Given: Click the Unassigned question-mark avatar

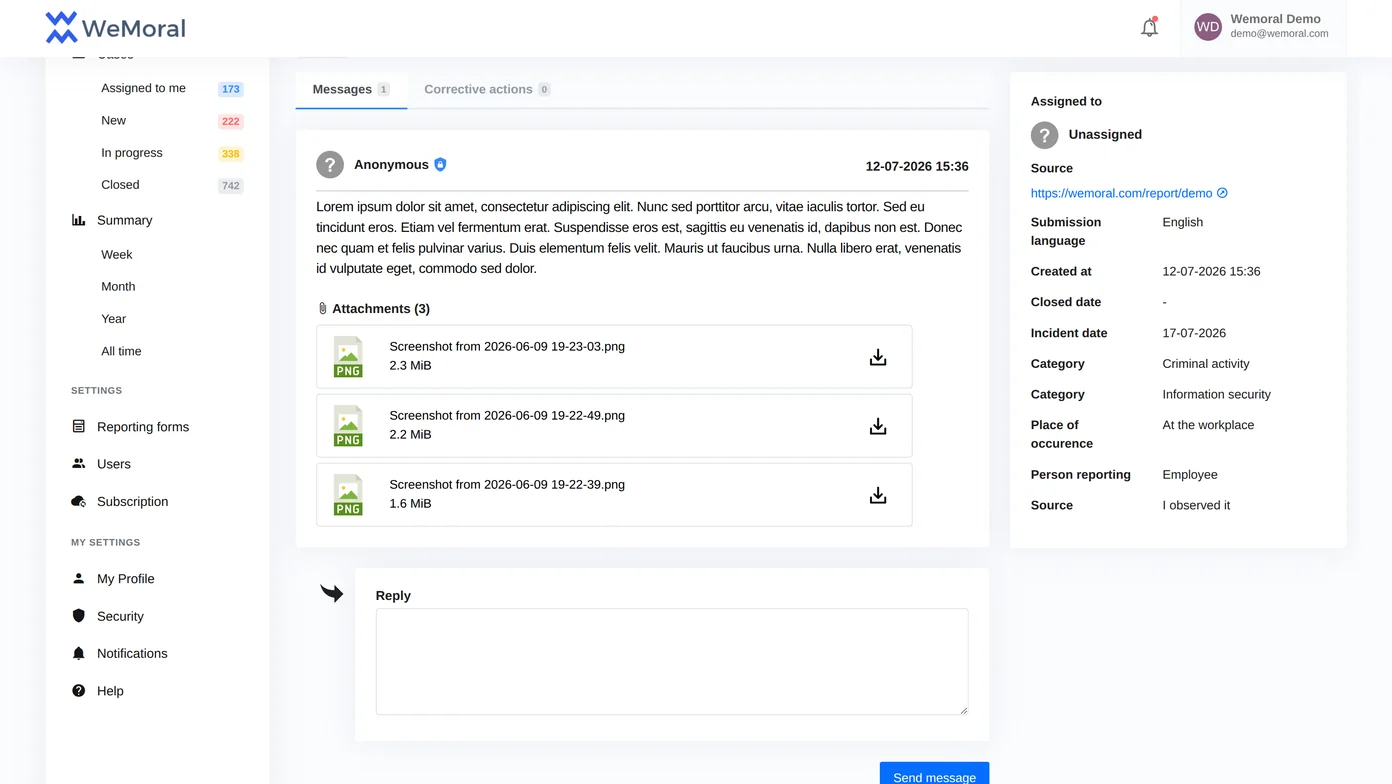Looking at the screenshot, I should 1045,135.
